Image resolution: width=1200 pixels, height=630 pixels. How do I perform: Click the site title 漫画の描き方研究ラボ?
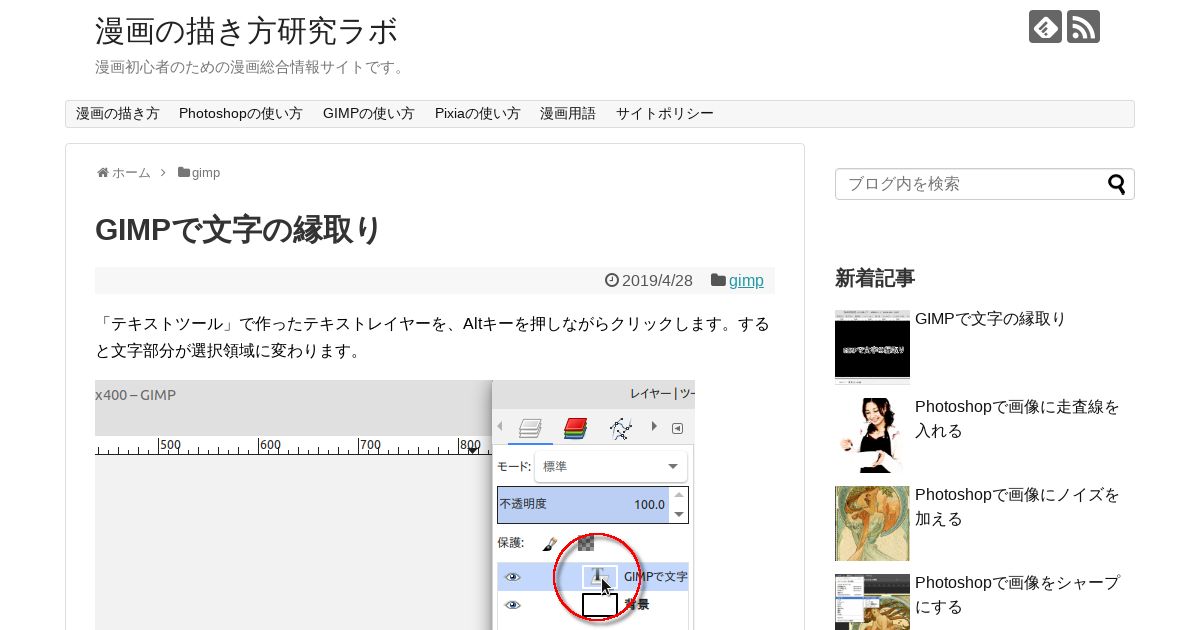(x=247, y=31)
